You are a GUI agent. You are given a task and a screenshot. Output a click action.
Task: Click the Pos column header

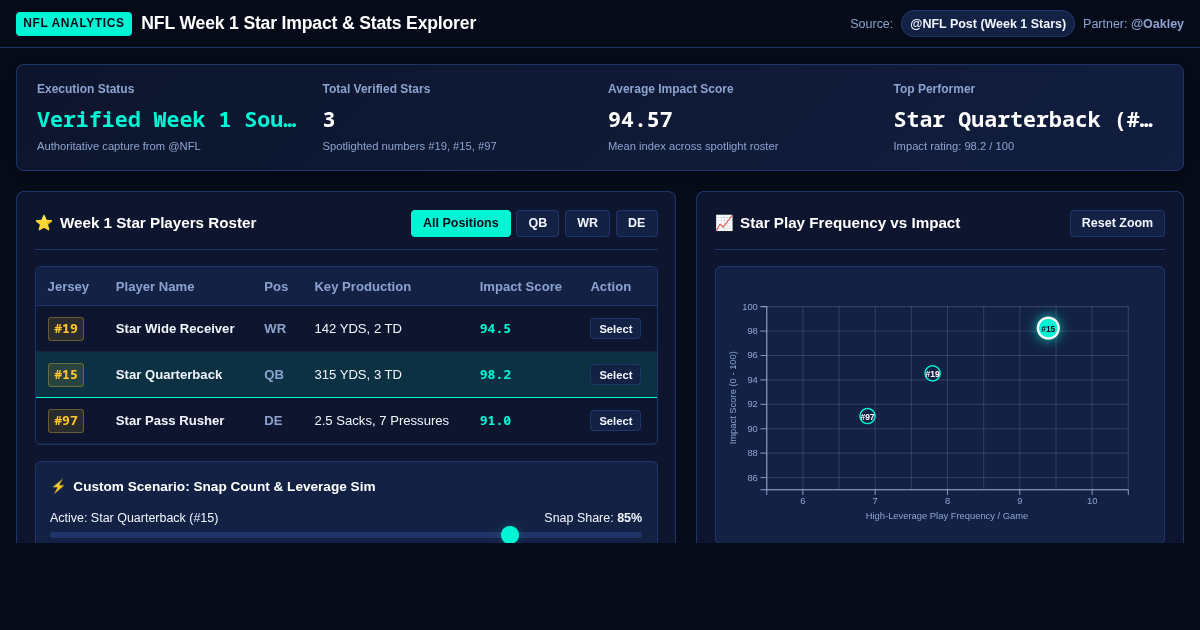click(276, 286)
